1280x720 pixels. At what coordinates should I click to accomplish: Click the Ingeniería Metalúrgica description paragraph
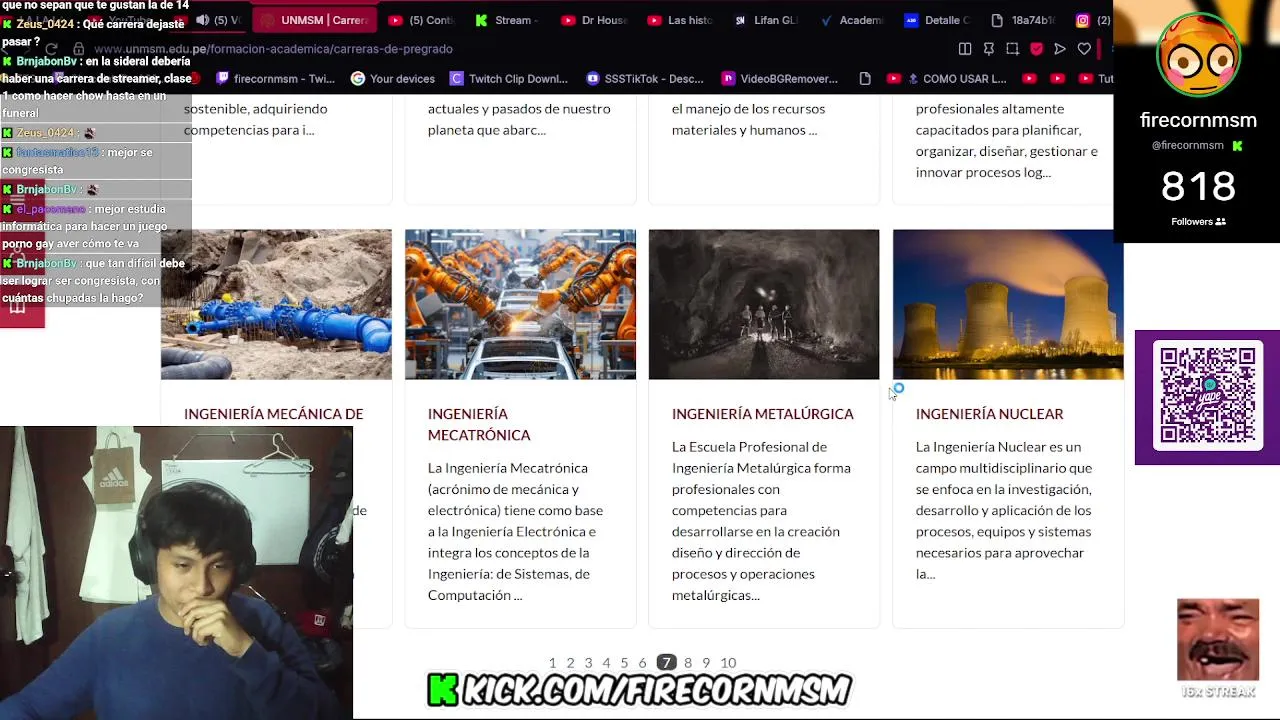(761, 521)
